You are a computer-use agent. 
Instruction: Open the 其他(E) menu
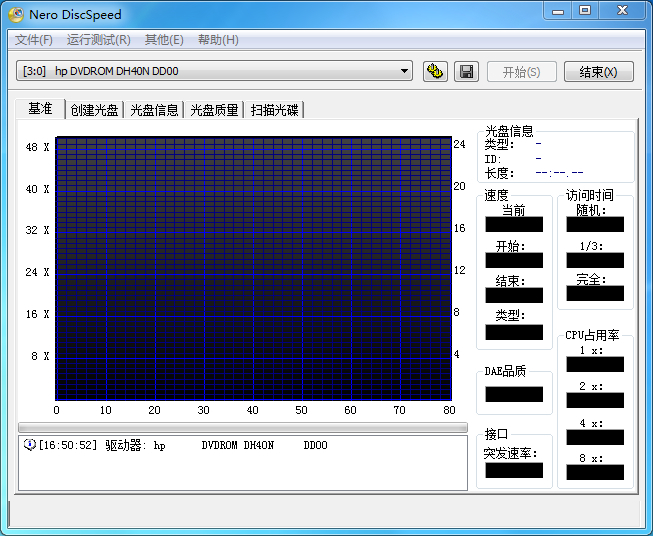(x=164, y=40)
